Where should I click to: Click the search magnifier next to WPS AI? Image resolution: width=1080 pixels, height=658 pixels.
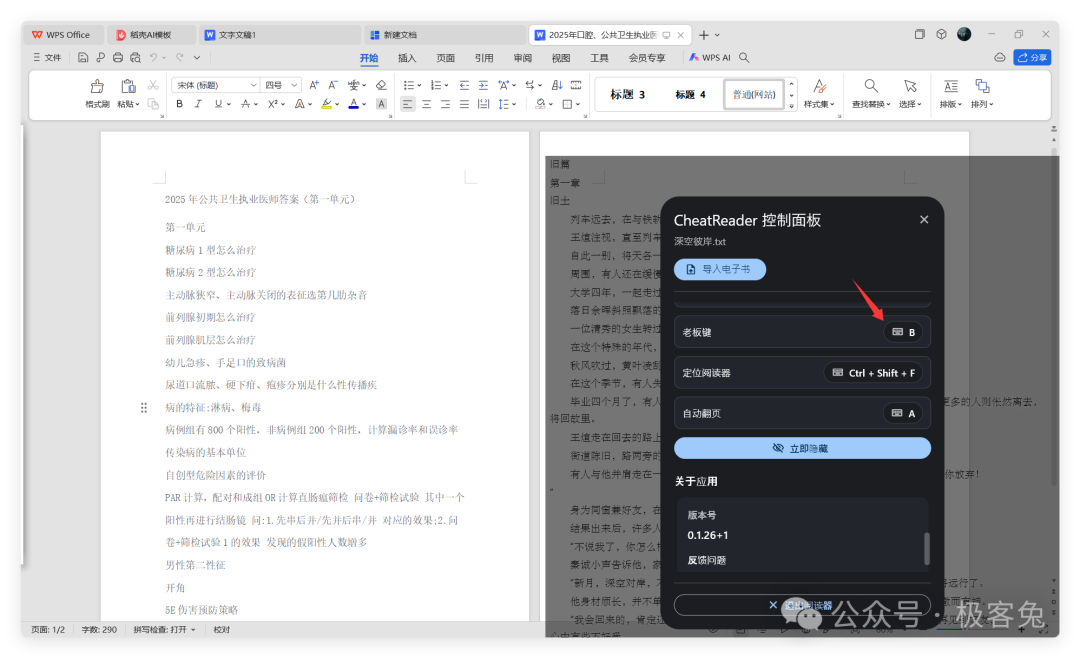(x=745, y=58)
